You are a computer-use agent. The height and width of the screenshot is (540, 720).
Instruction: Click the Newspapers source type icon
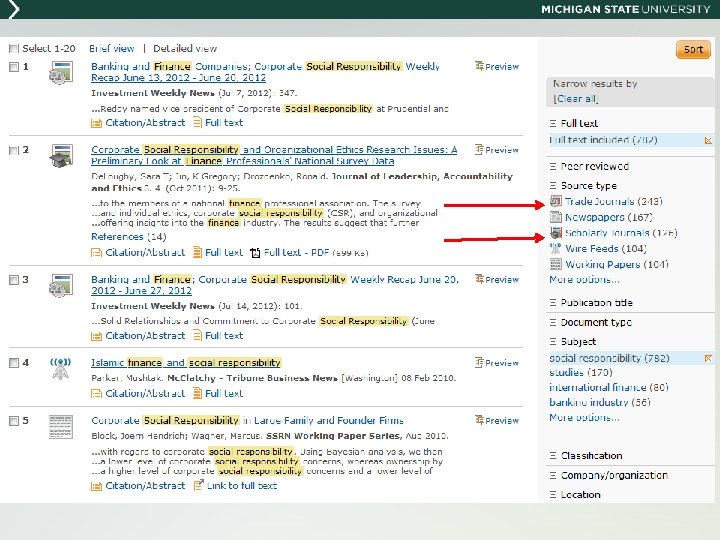[x=556, y=217]
